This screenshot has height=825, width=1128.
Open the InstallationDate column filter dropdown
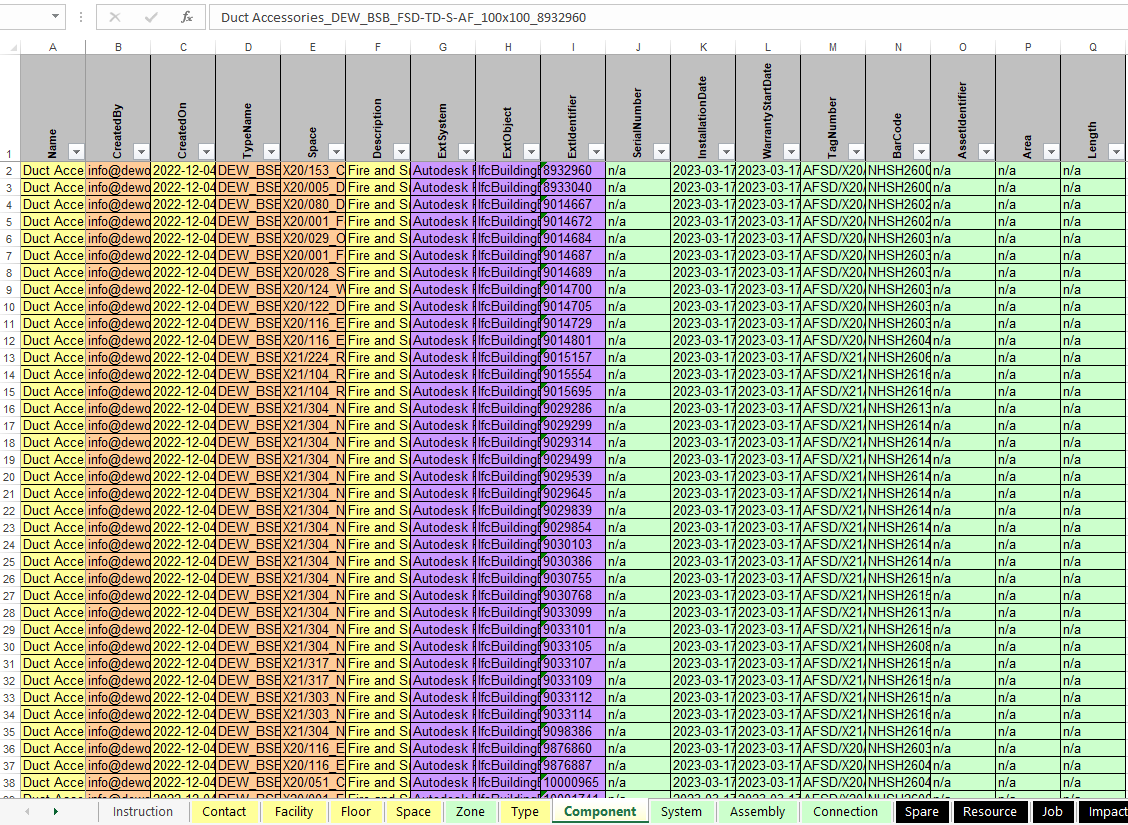(x=726, y=152)
